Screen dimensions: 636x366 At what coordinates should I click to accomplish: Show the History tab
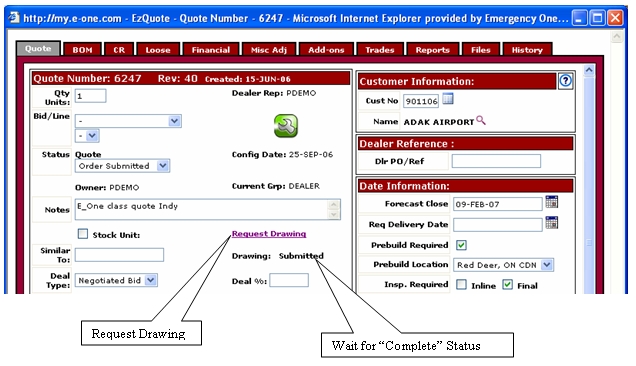(x=527, y=50)
